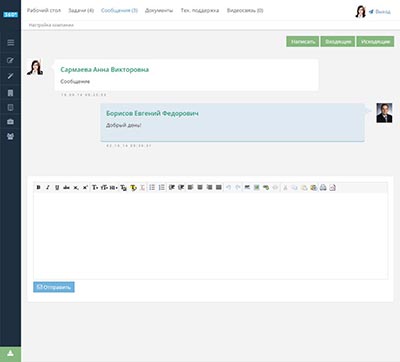Click the Выход logout link
Screen dimensions: 400x362
pos(380,12)
